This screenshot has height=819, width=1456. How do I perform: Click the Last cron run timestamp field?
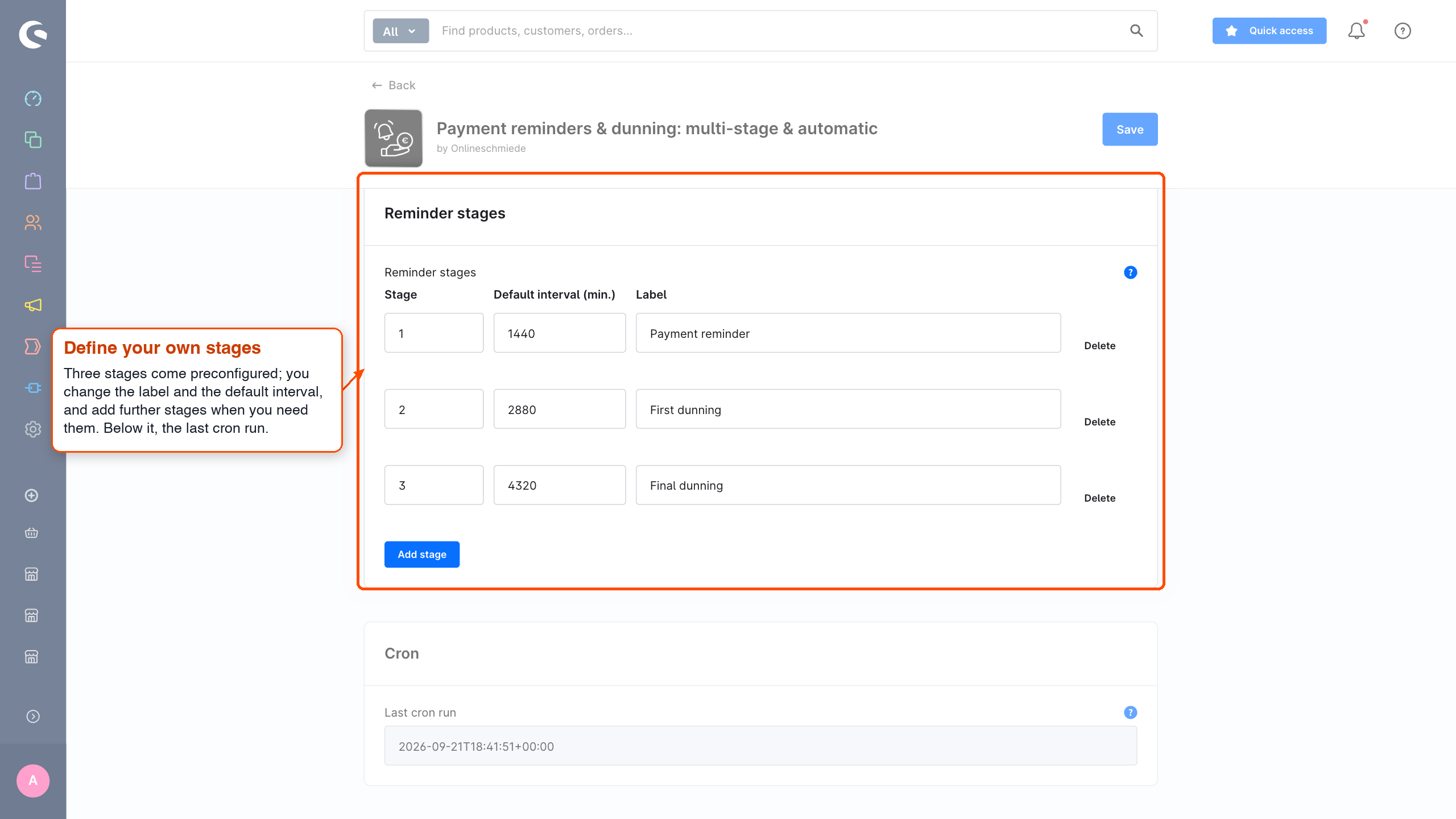761,746
